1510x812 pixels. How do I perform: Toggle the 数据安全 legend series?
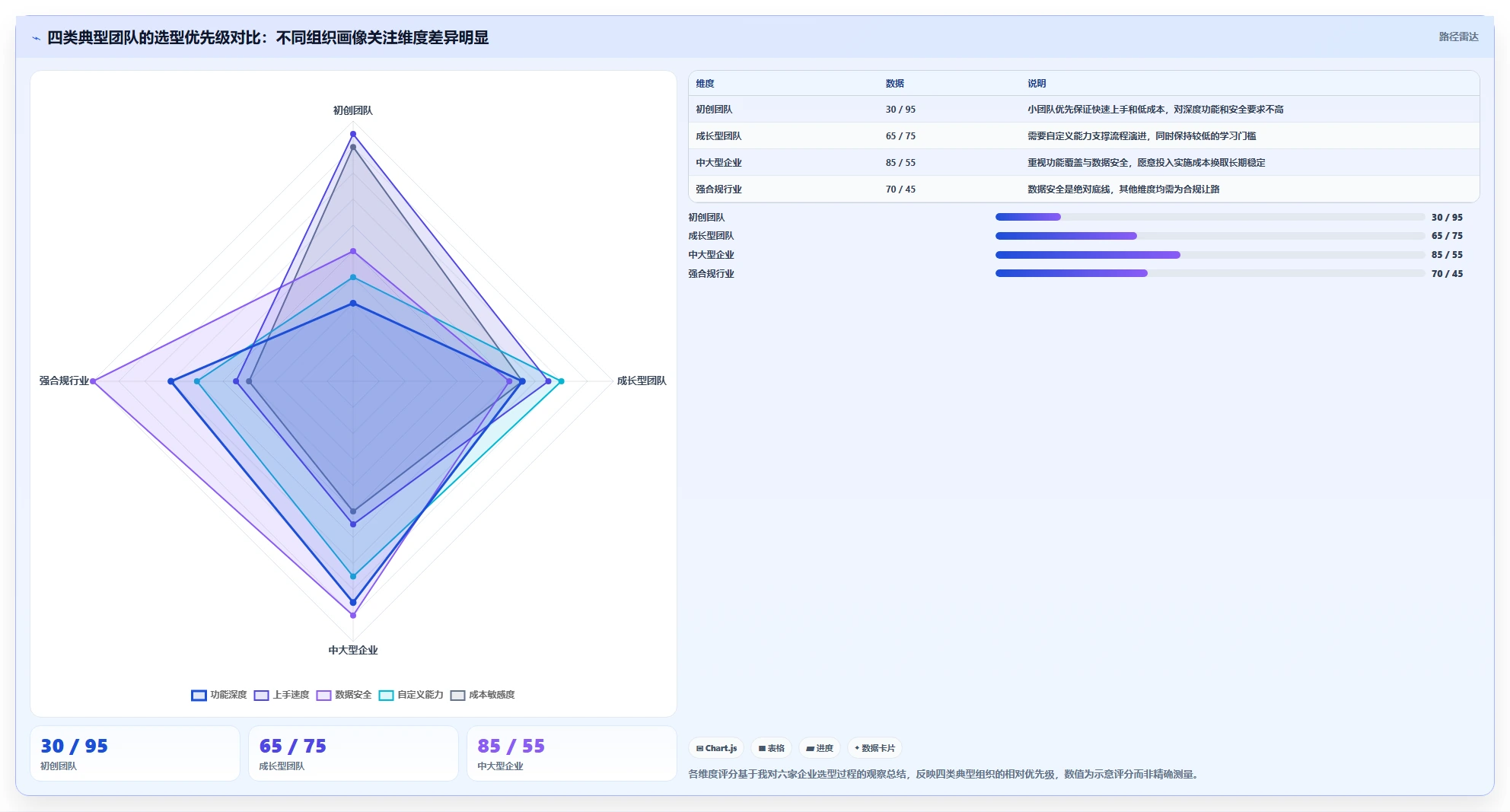coord(344,695)
